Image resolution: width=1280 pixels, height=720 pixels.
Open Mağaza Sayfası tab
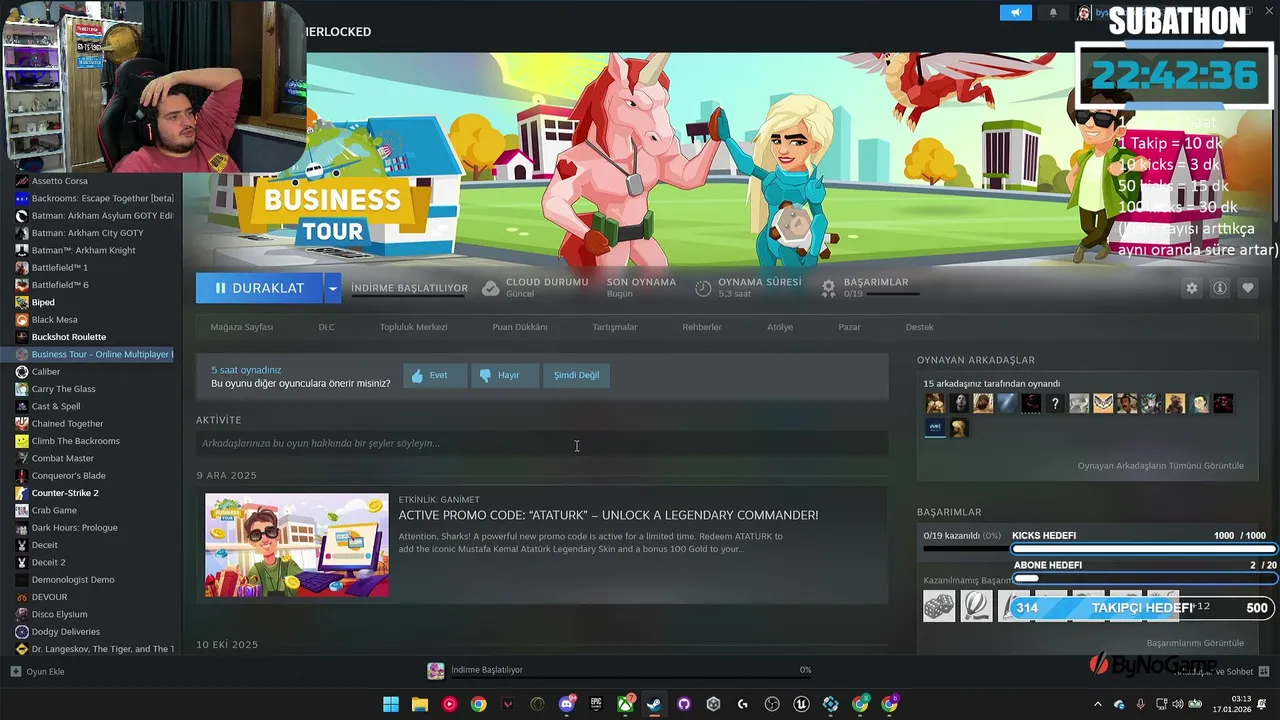pos(241,327)
